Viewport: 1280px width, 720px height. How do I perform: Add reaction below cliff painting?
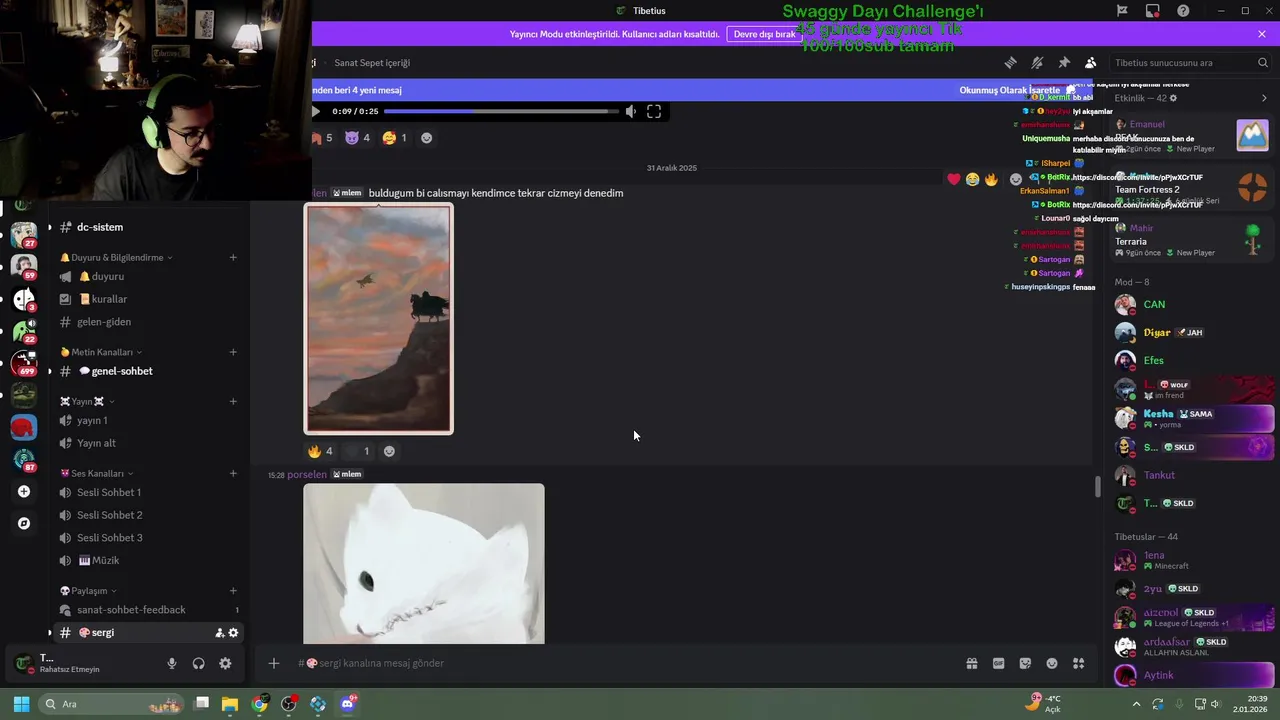point(389,451)
